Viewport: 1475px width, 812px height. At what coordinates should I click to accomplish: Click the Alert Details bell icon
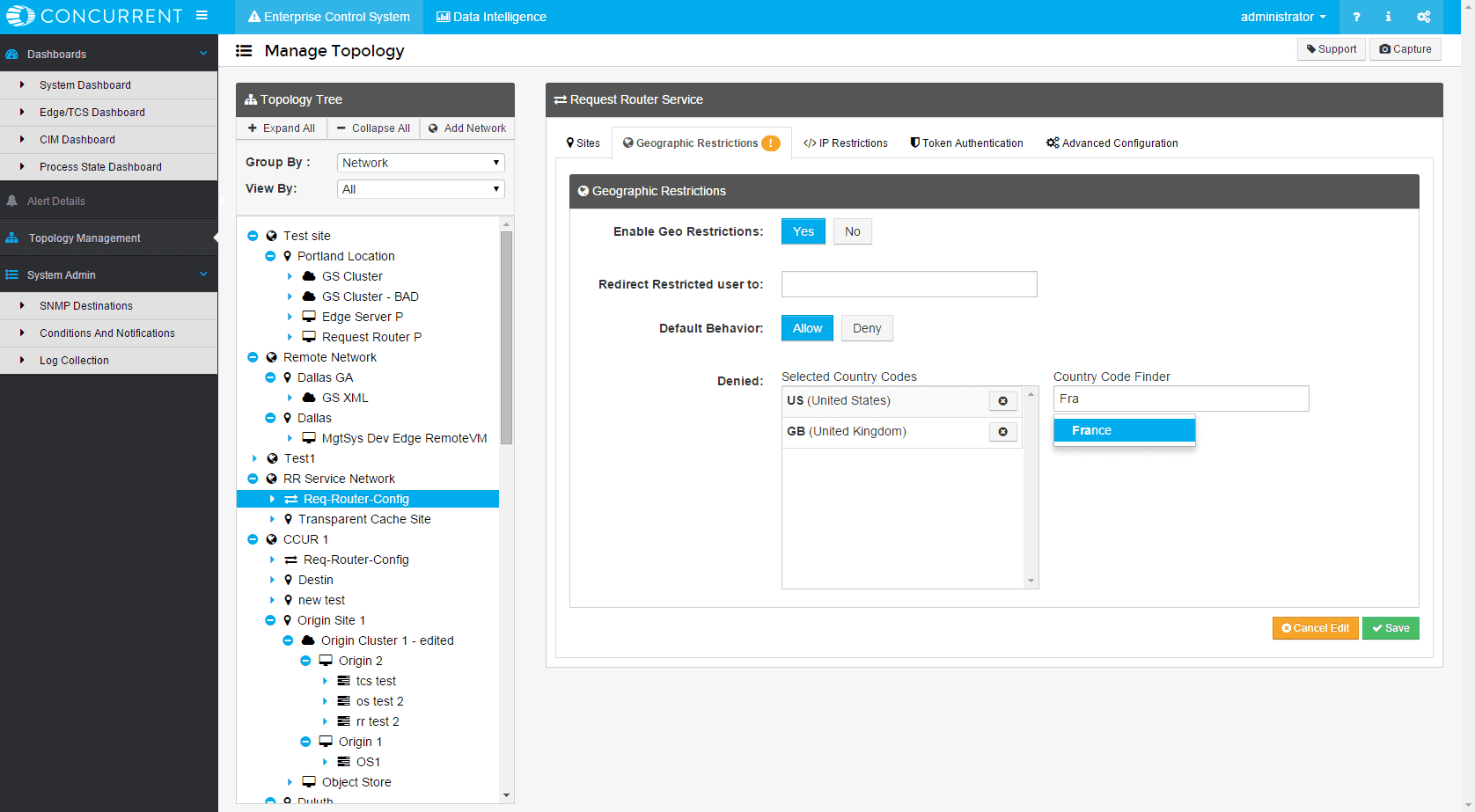click(x=11, y=201)
